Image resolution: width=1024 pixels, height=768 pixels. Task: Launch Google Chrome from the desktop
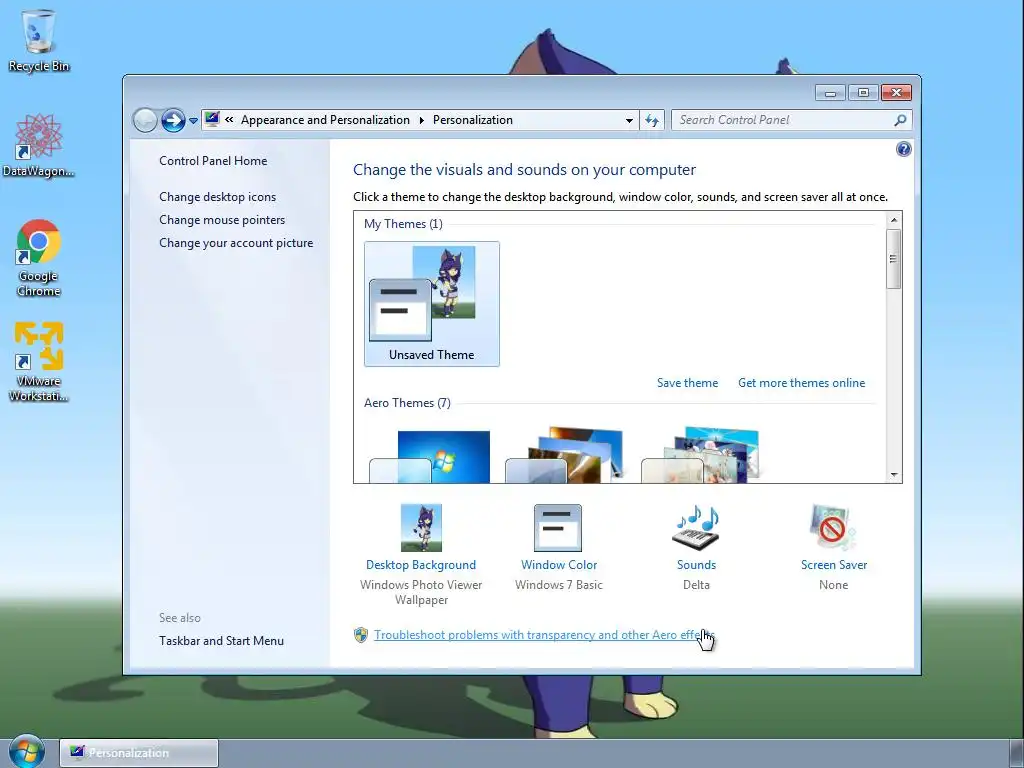tap(39, 258)
